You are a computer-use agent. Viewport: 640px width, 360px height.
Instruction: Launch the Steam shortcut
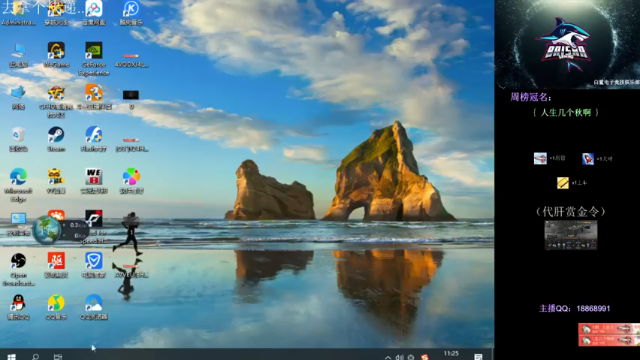(x=56, y=139)
